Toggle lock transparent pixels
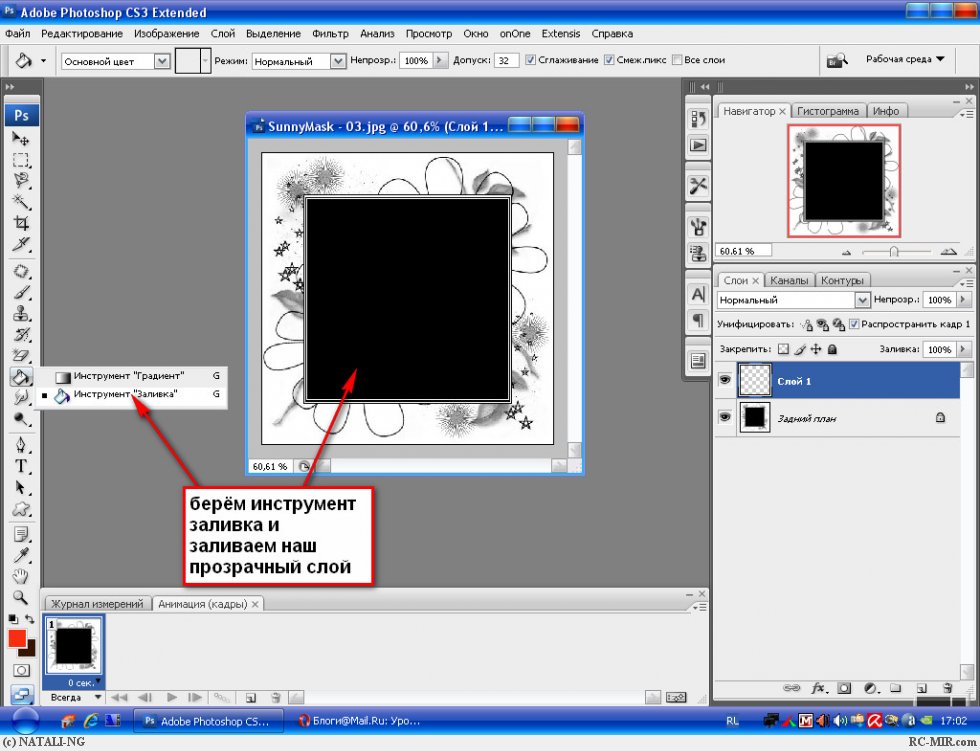 coord(783,349)
